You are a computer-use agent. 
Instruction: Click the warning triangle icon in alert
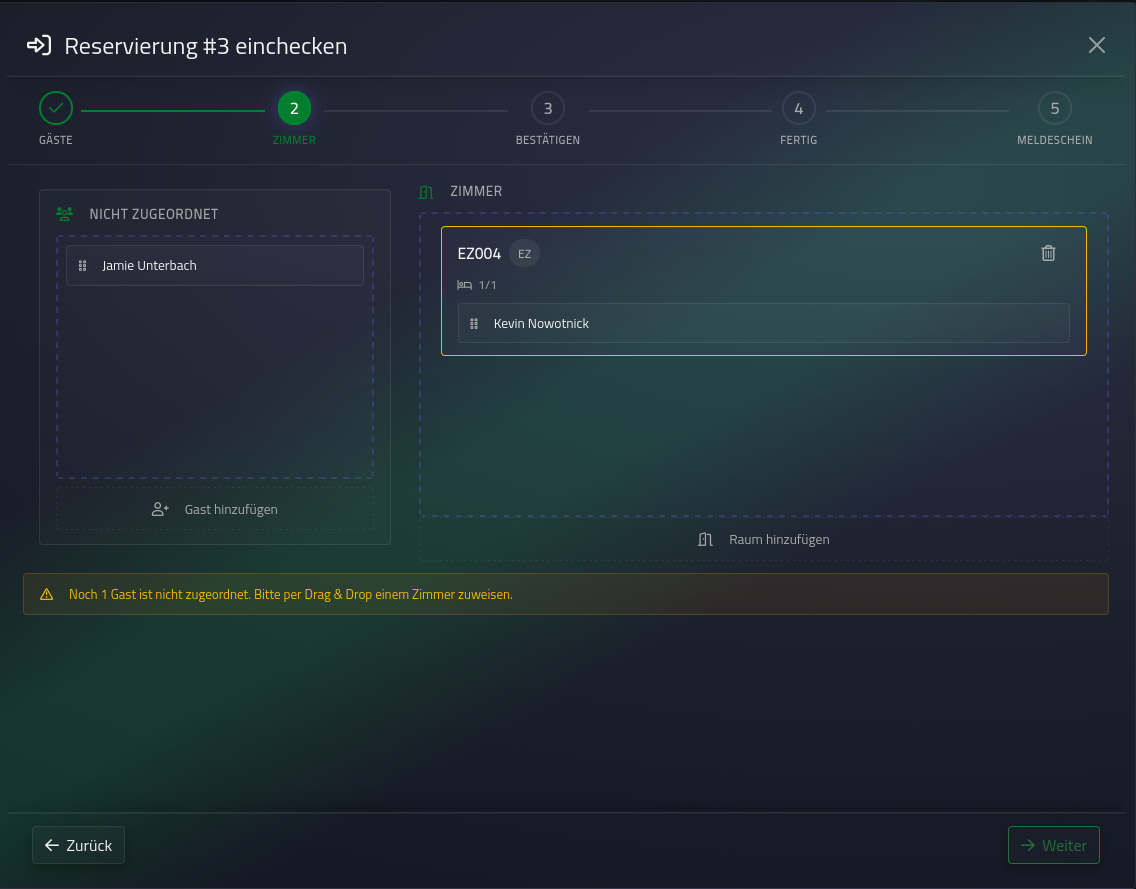47,594
